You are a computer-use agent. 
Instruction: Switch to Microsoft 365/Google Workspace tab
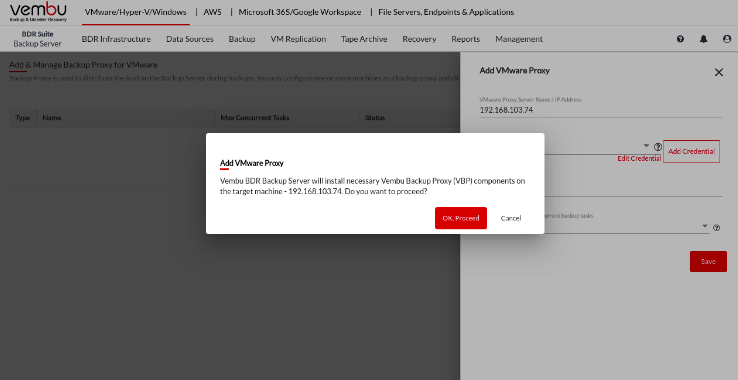pos(300,12)
